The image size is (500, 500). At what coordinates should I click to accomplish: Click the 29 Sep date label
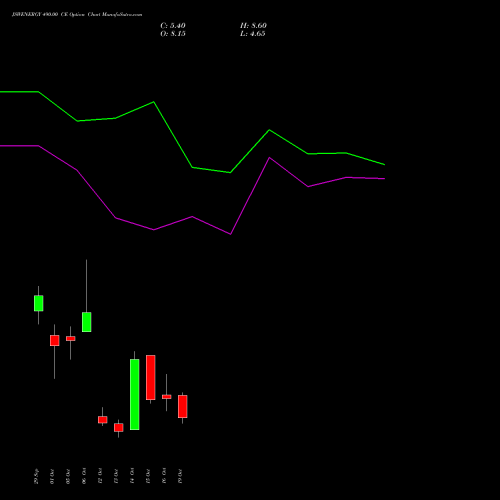tap(36, 477)
